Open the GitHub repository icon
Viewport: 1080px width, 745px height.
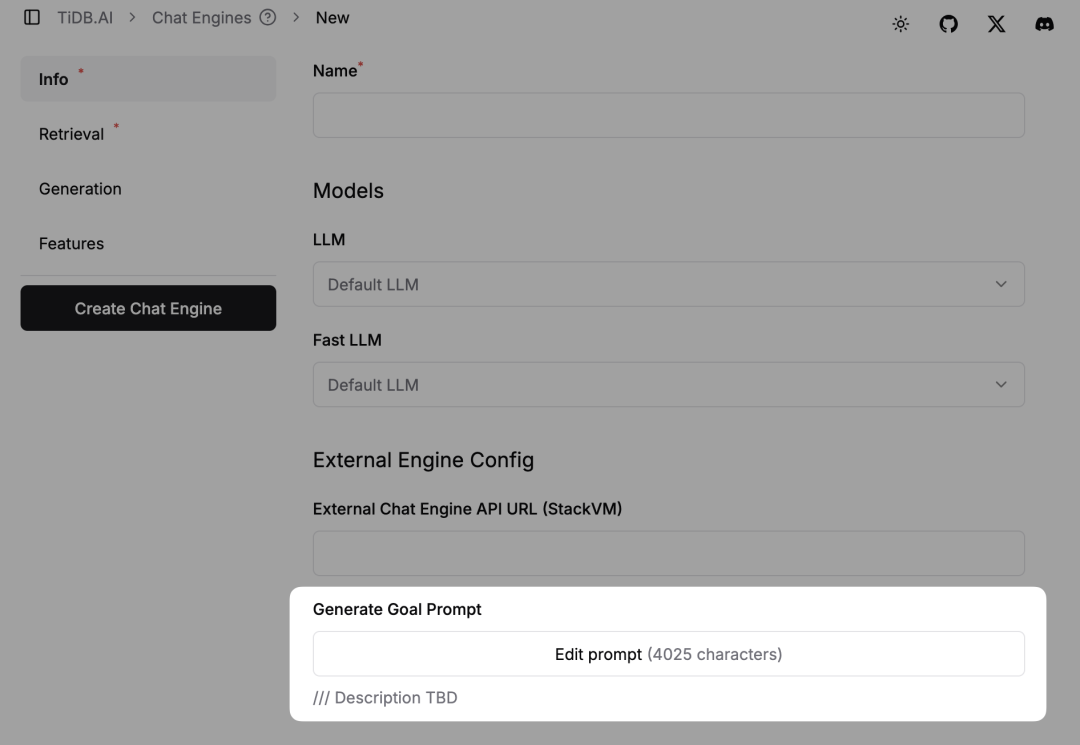pos(949,24)
